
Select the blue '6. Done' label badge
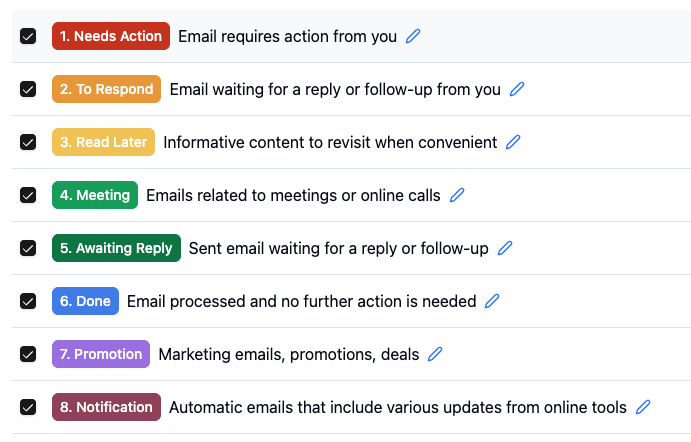[85, 301]
